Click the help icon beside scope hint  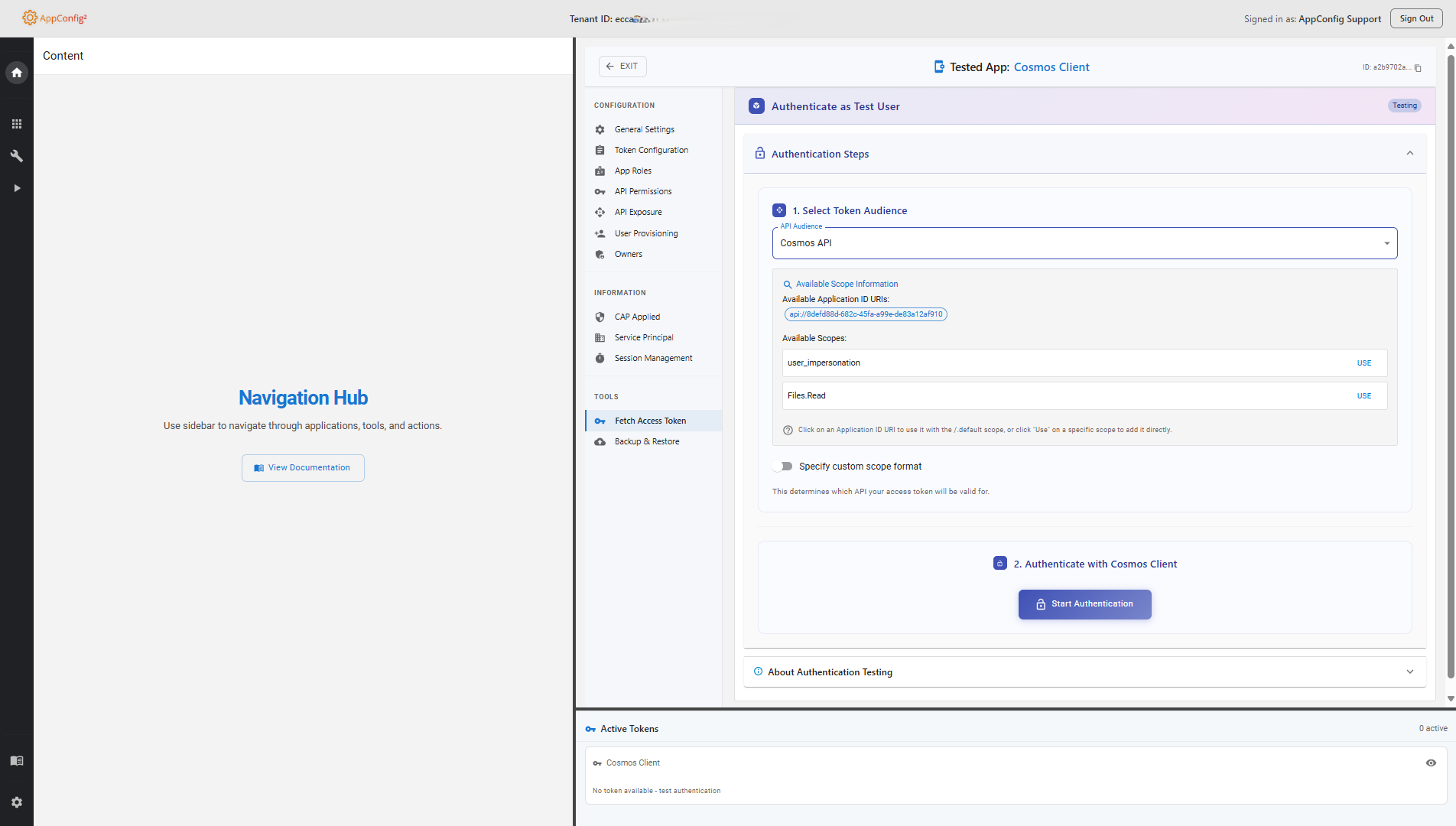(x=788, y=431)
